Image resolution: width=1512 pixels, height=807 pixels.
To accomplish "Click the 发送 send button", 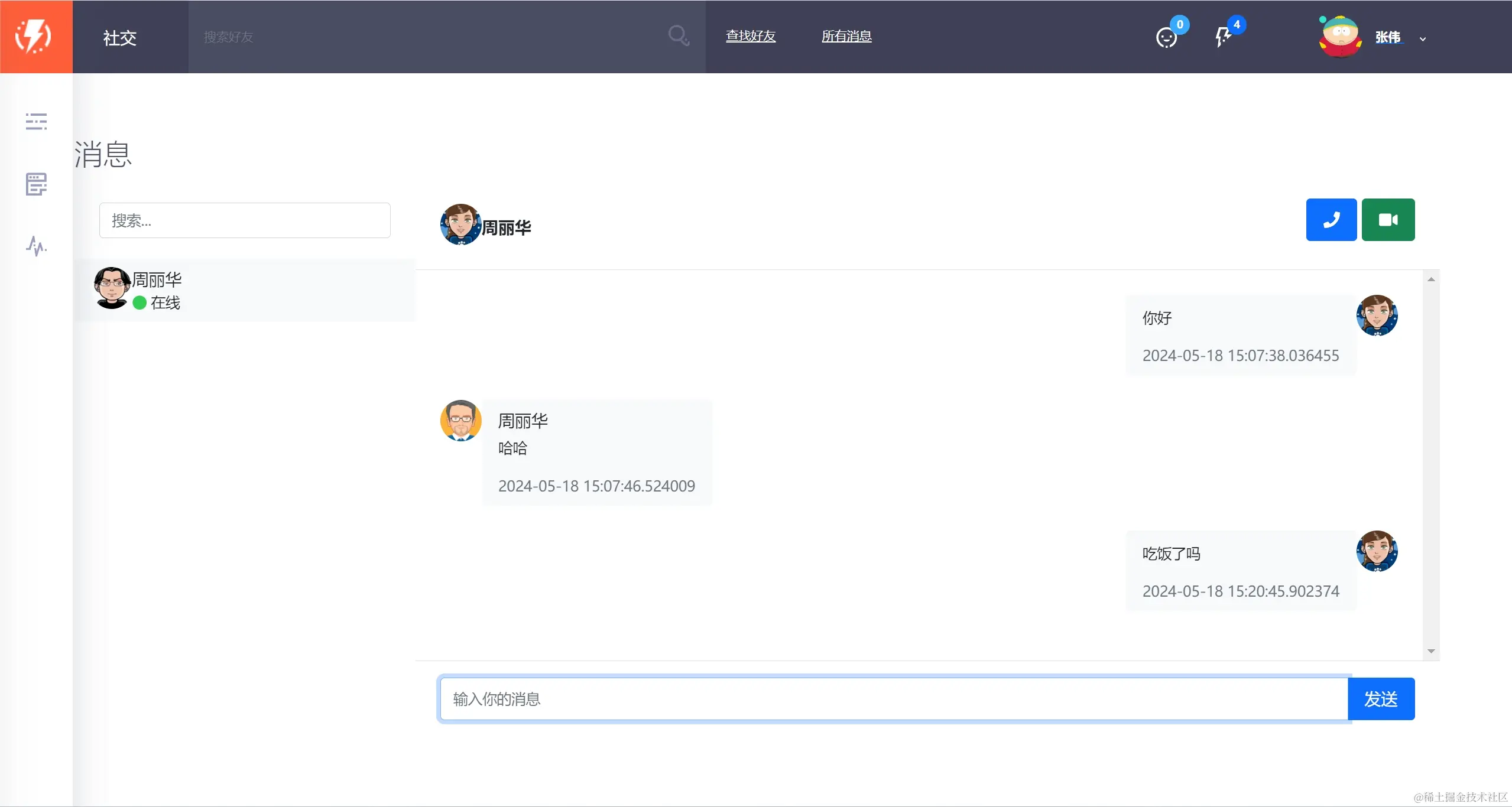I will tap(1381, 699).
